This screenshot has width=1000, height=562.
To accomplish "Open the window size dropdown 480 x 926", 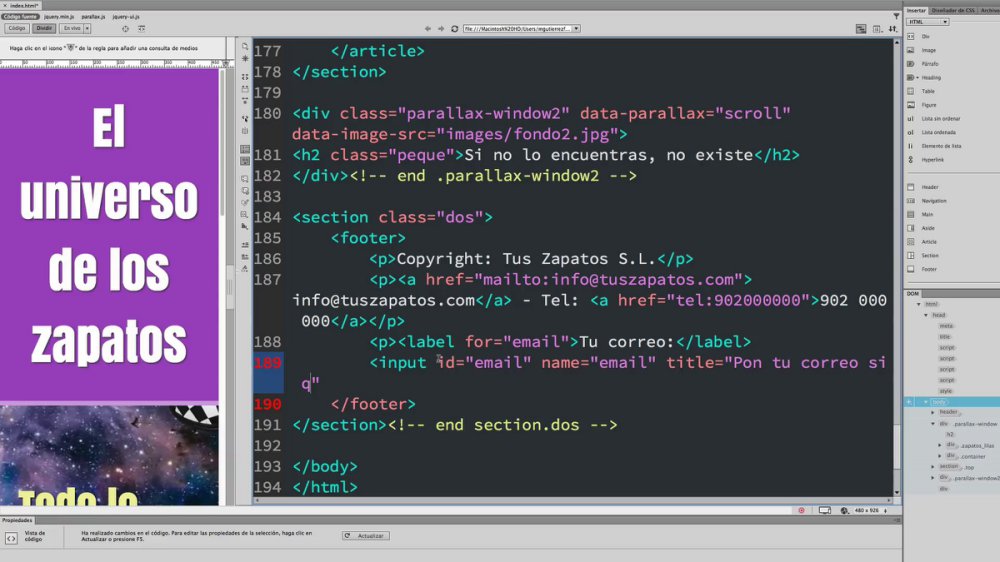I will (x=871, y=510).
